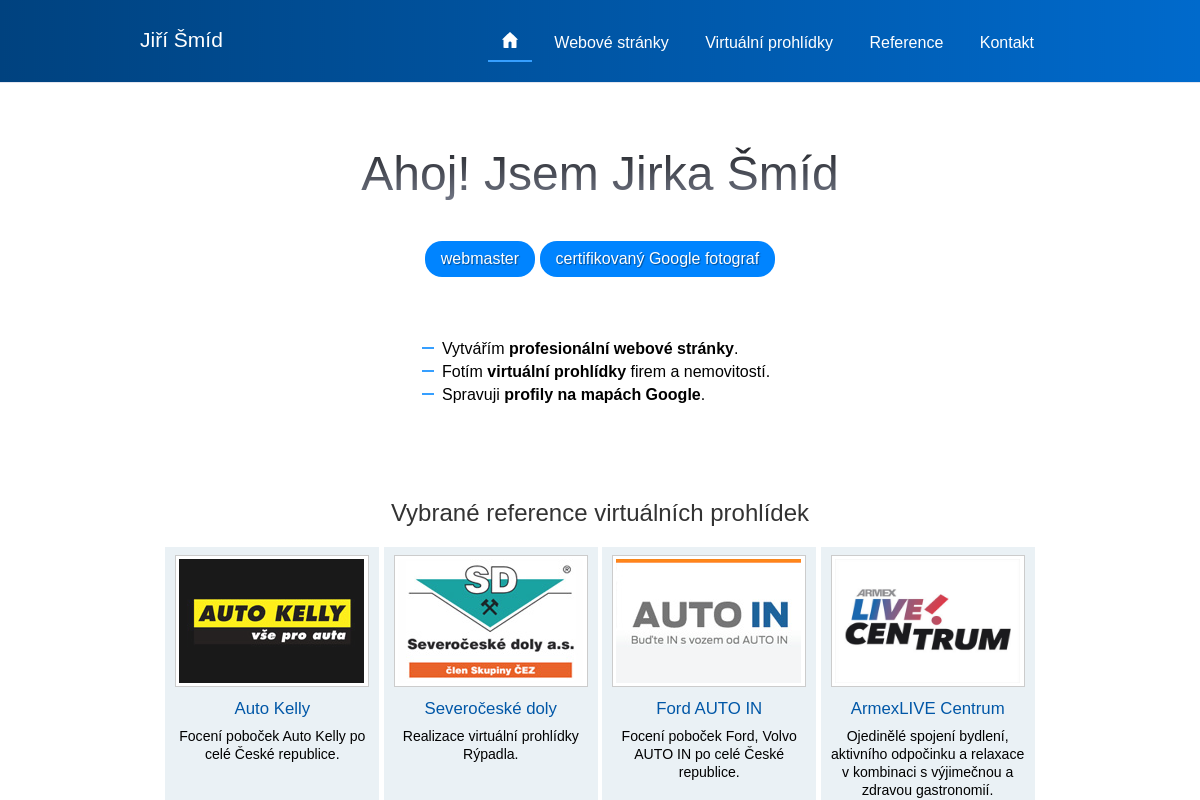Click the webmaster badge

pos(479,258)
